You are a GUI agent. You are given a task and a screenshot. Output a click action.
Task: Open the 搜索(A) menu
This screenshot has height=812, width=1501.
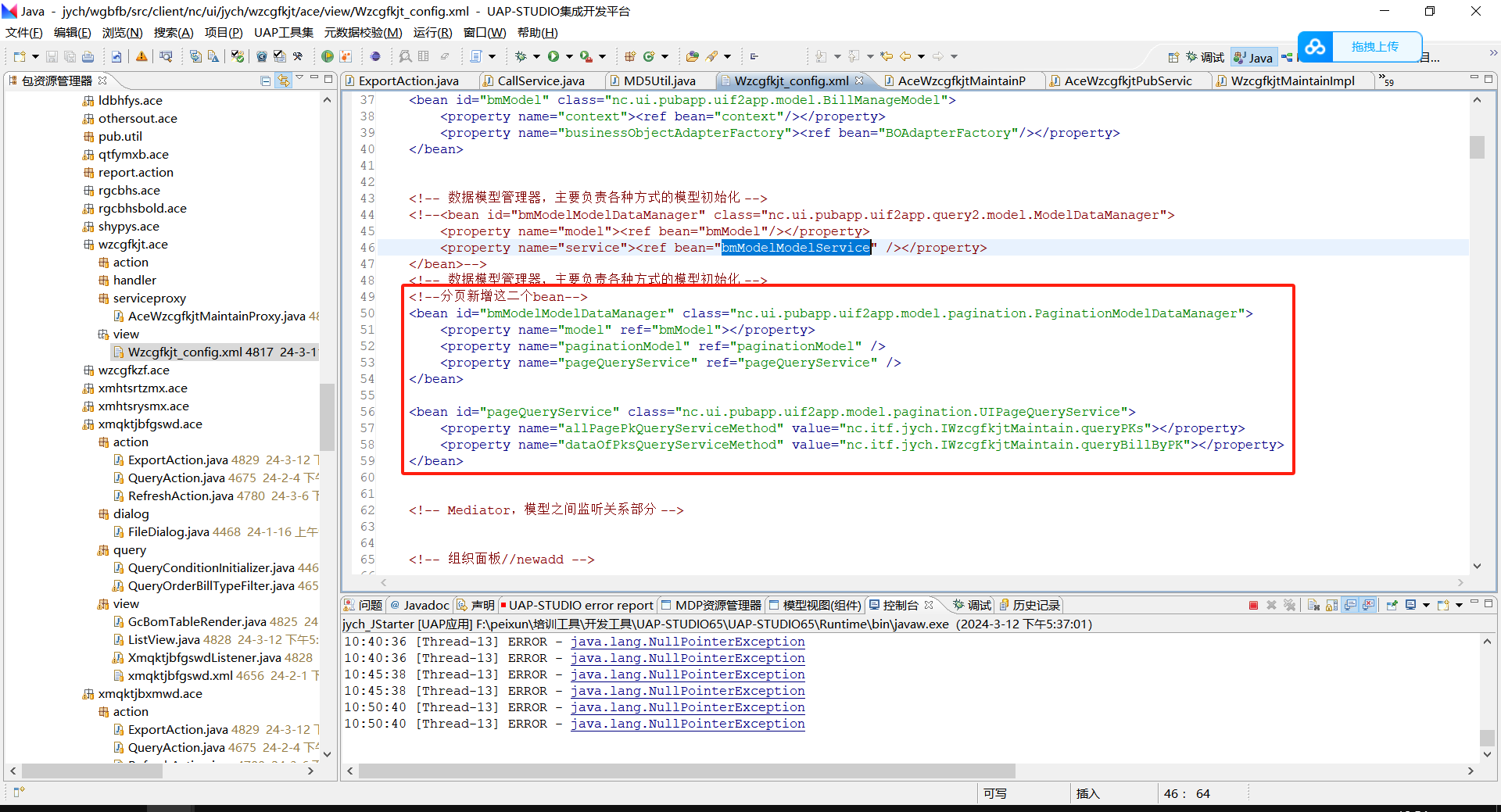[174, 32]
